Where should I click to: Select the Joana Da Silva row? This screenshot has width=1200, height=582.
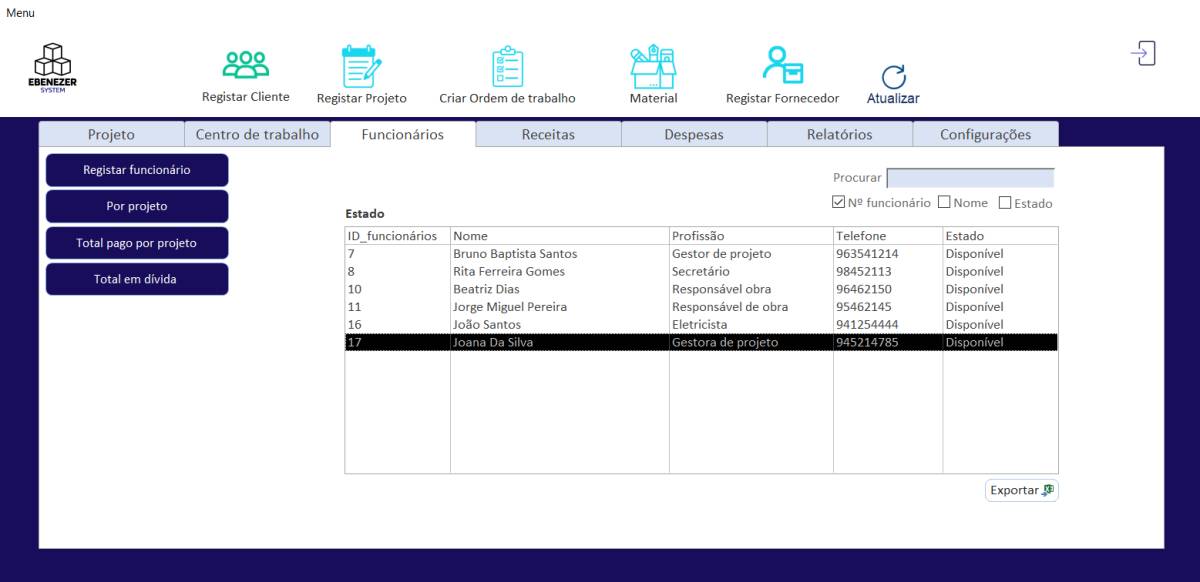(701, 342)
